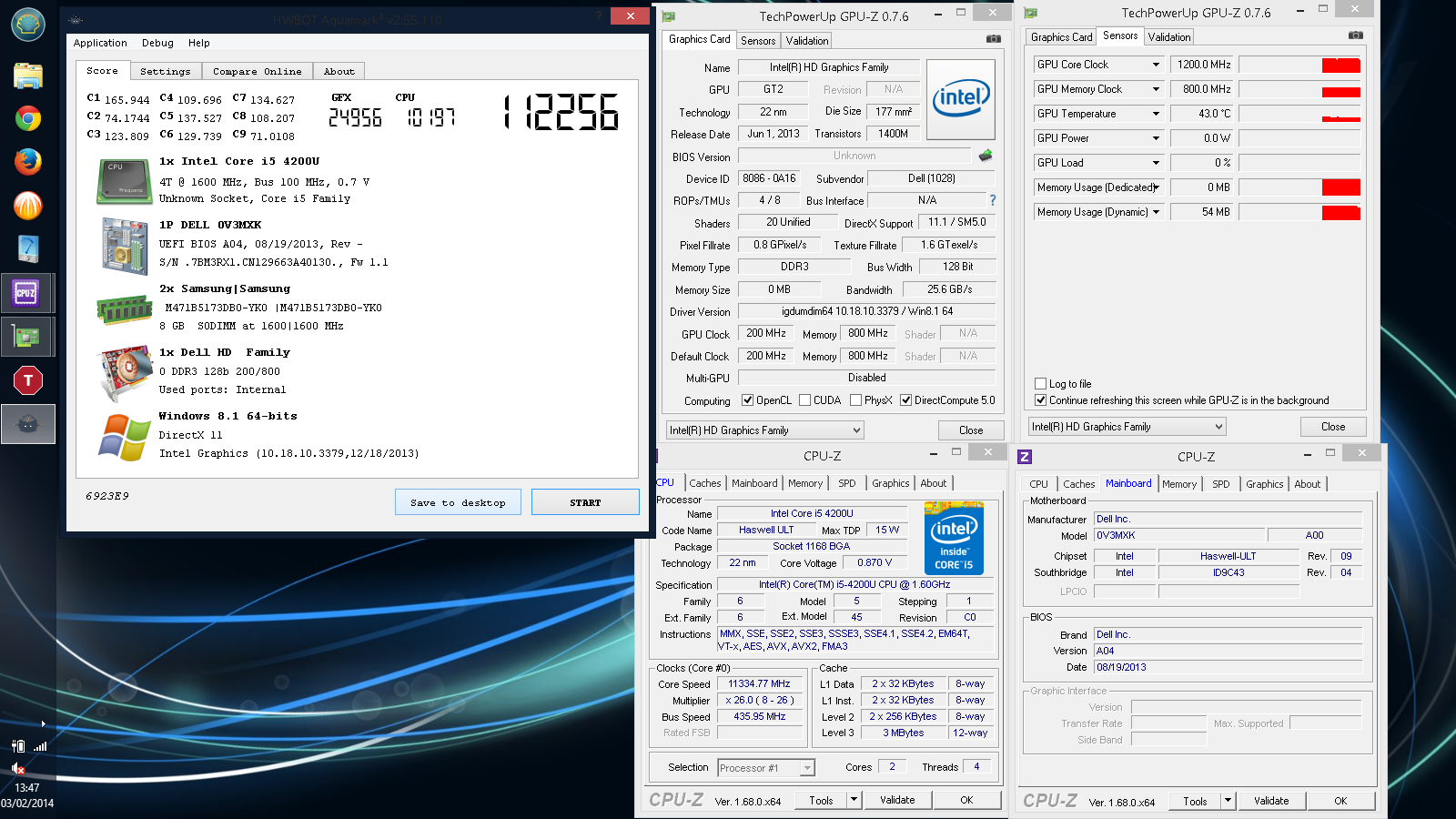
Task: Launch Google Chrome from the taskbar
Action: tap(28, 118)
